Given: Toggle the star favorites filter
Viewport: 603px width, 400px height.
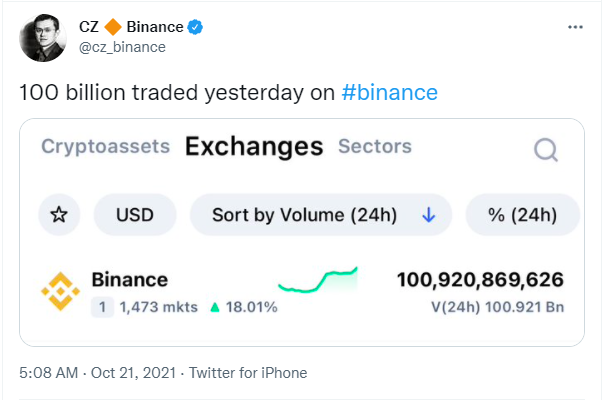Looking at the screenshot, I should point(59,215).
